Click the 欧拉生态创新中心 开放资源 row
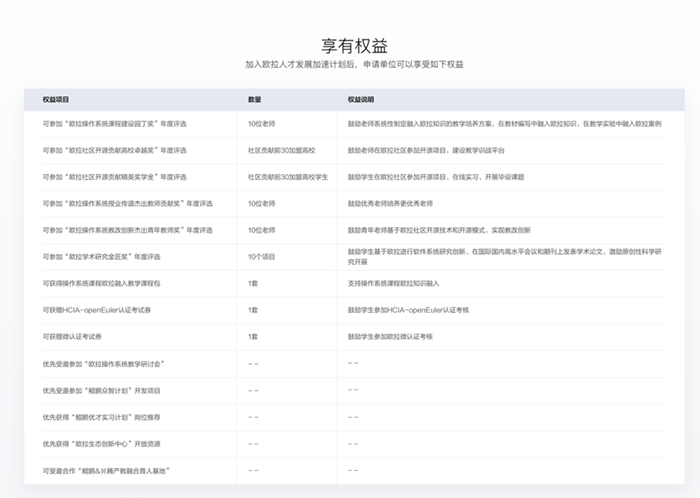The height and width of the screenshot is (498, 700). click(101, 443)
